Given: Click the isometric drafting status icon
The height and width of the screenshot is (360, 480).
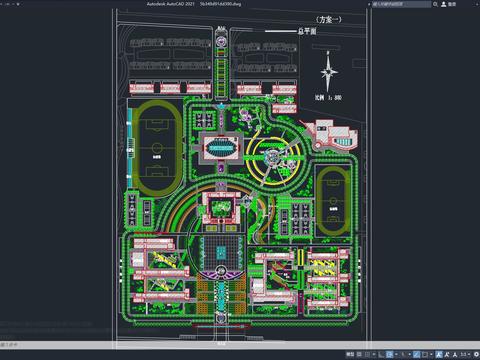Looking at the screenshot, I should pos(403,354).
